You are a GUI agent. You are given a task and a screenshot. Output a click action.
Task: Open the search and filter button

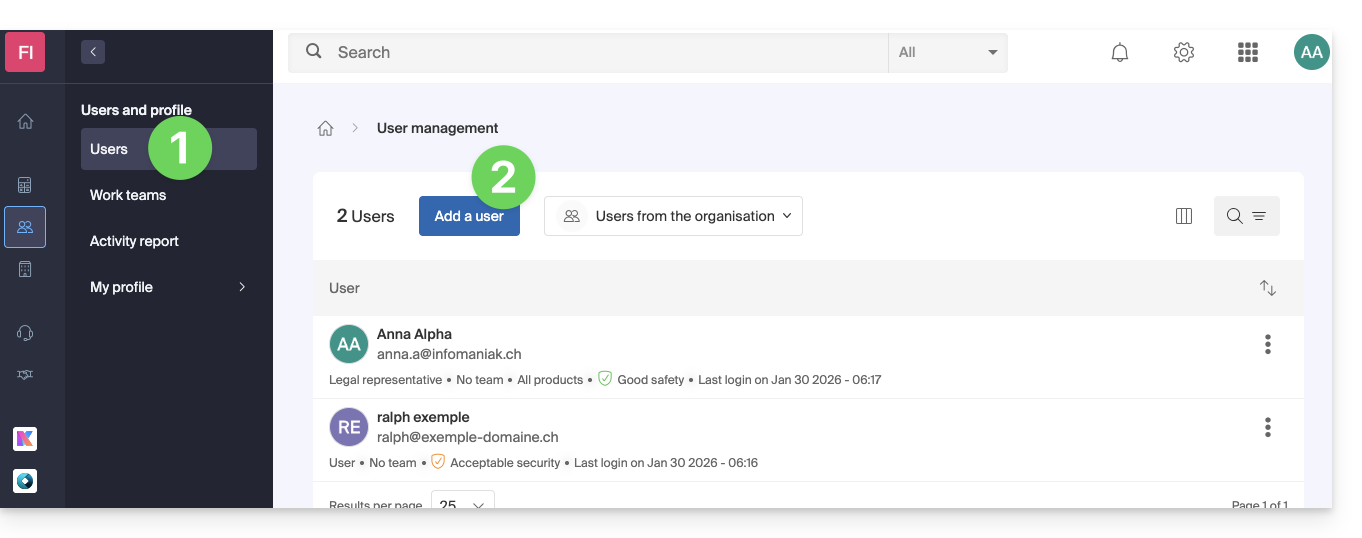(x=1246, y=216)
